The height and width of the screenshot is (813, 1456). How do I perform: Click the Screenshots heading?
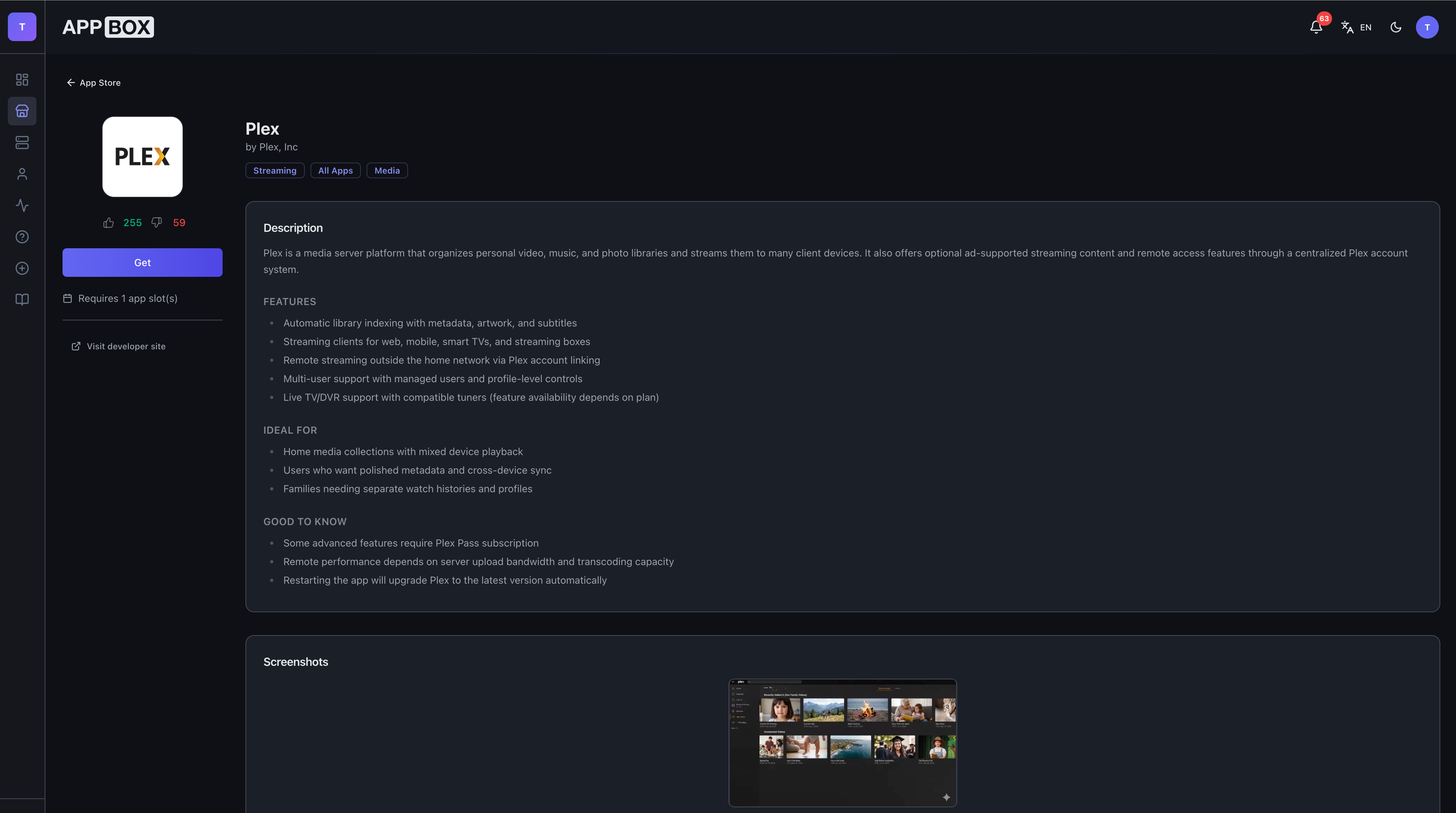(x=296, y=662)
